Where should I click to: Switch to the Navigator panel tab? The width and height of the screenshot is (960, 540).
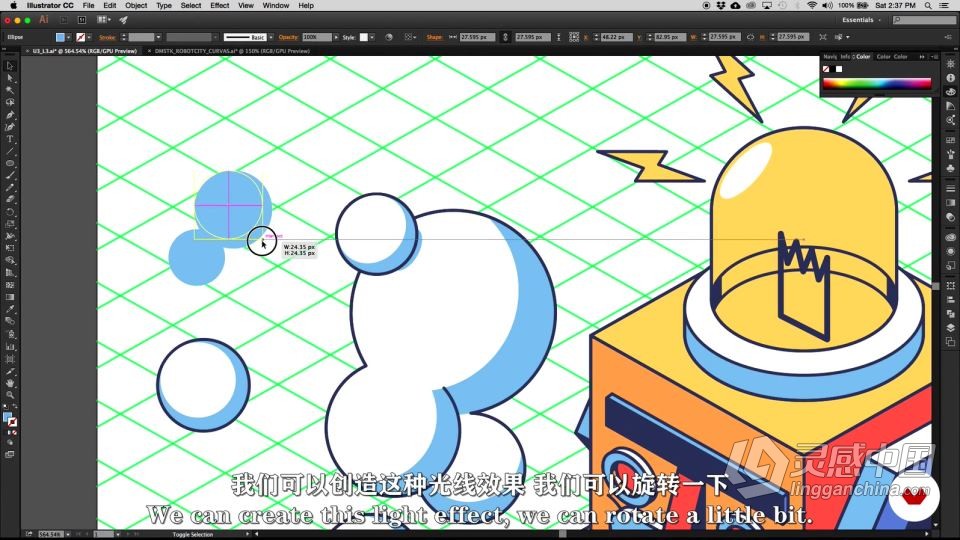click(x=830, y=56)
